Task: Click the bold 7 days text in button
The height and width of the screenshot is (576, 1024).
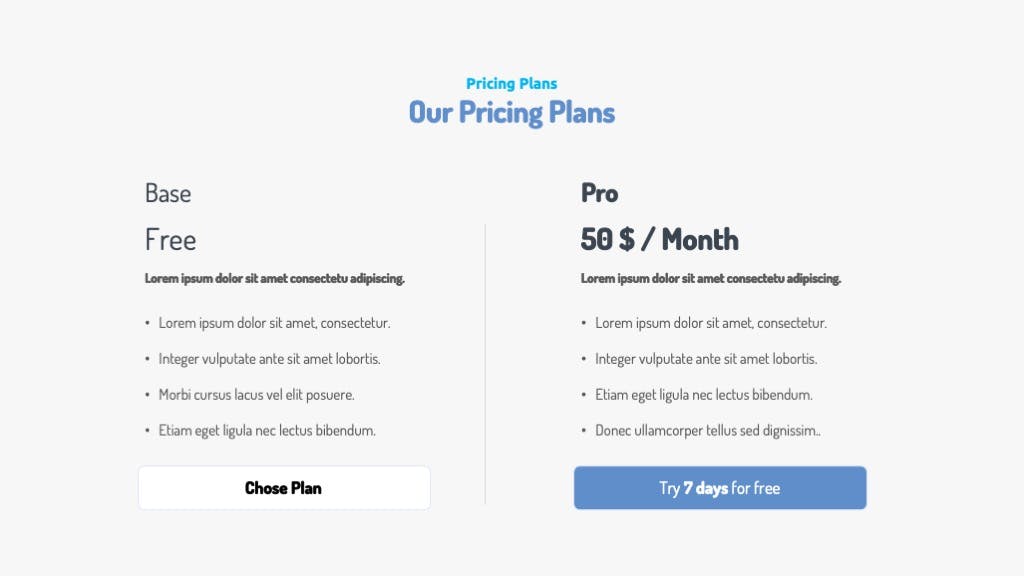Action: click(705, 488)
